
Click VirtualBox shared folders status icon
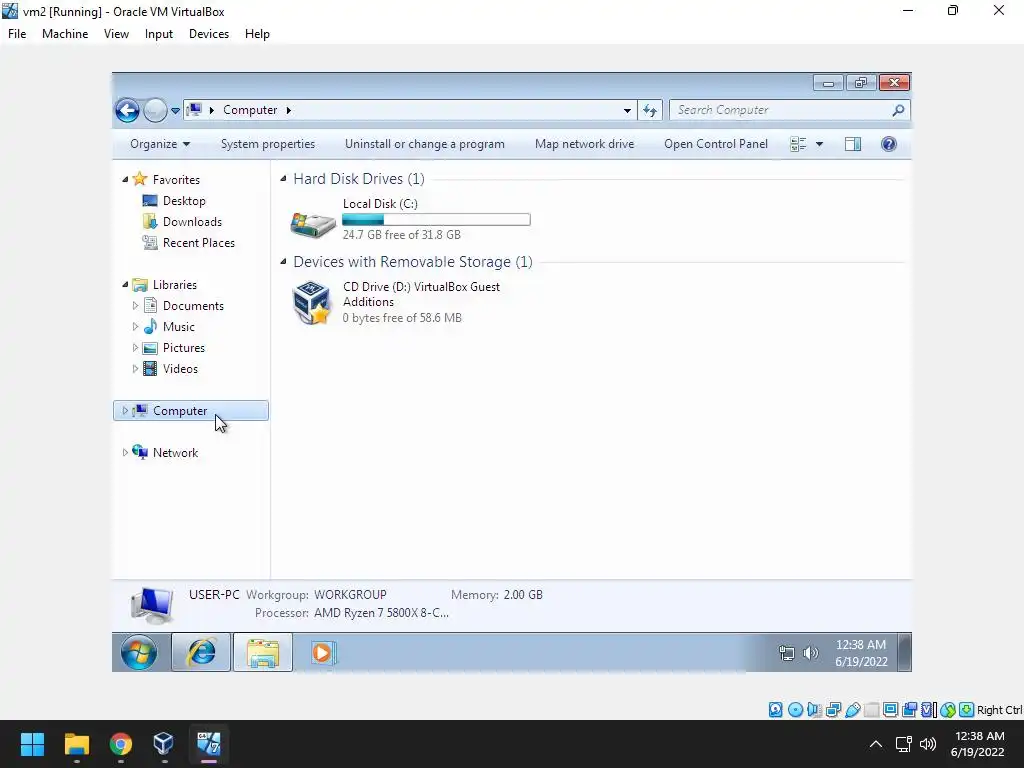871,710
